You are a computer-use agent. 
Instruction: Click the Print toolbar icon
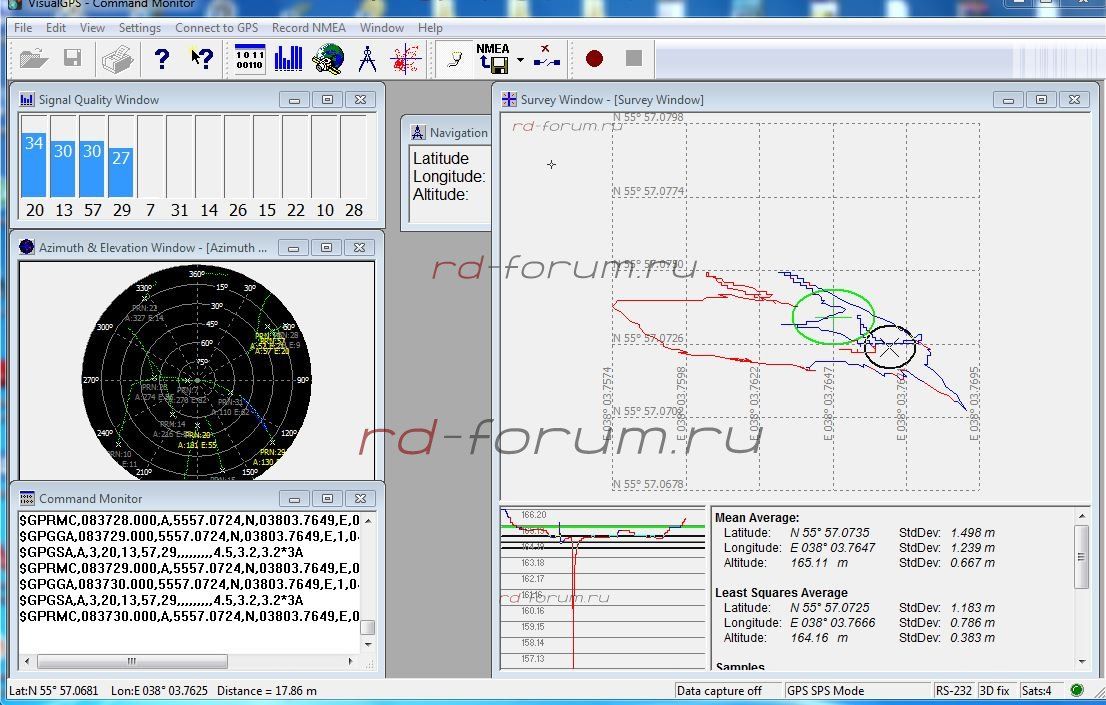(117, 59)
